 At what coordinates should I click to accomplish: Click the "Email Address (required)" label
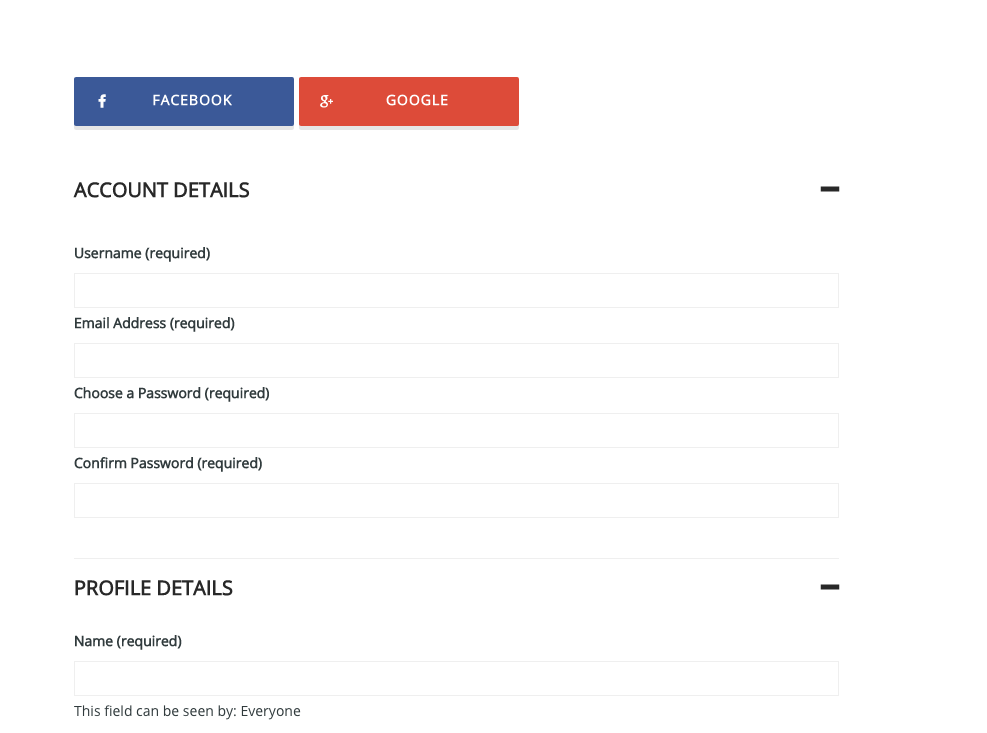[154, 324]
